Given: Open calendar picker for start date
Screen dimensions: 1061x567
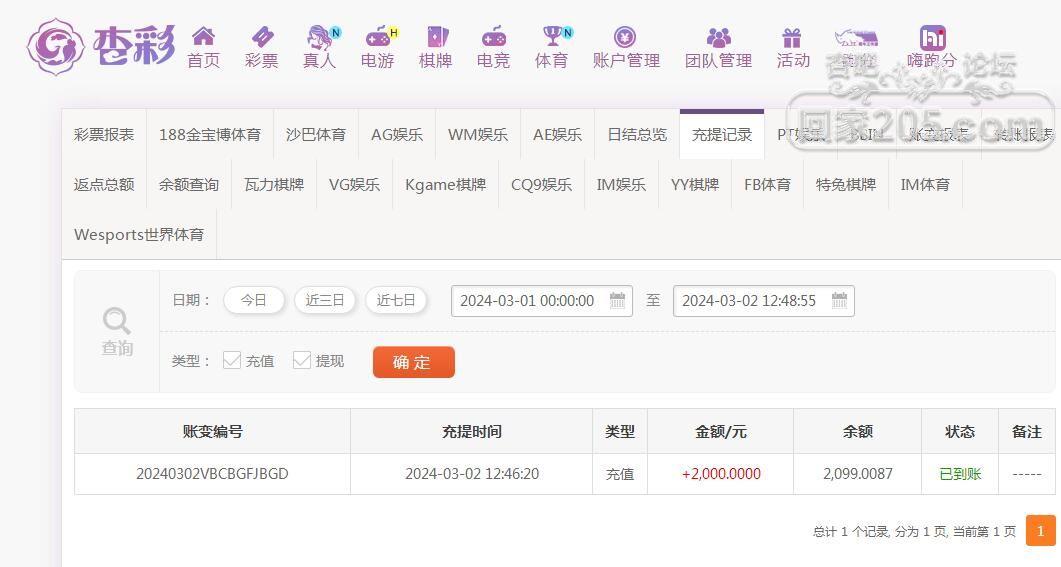Looking at the screenshot, I should tap(617, 300).
